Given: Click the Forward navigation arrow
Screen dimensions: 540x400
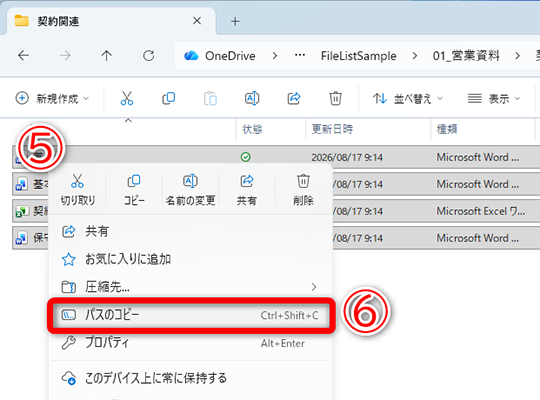Looking at the screenshot, I should (65, 55).
